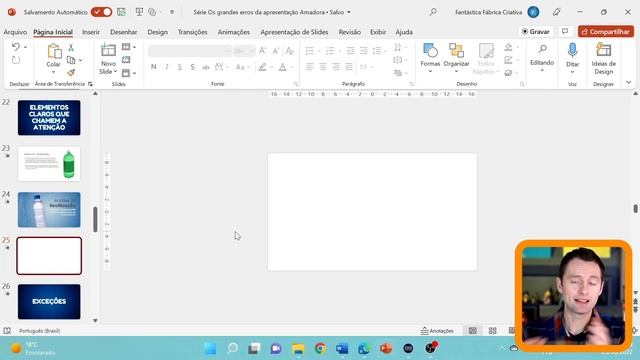Click the text highlight color pen
The image size is (640, 360).
tap(262, 67)
